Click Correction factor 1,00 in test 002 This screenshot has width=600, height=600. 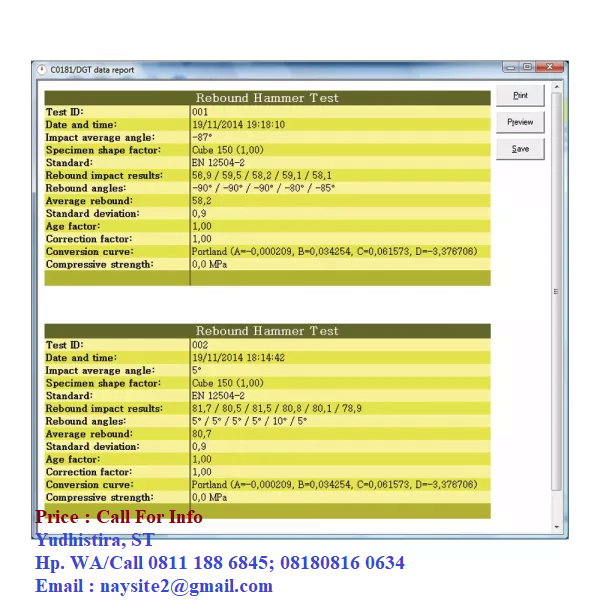(x=202, y=472)
